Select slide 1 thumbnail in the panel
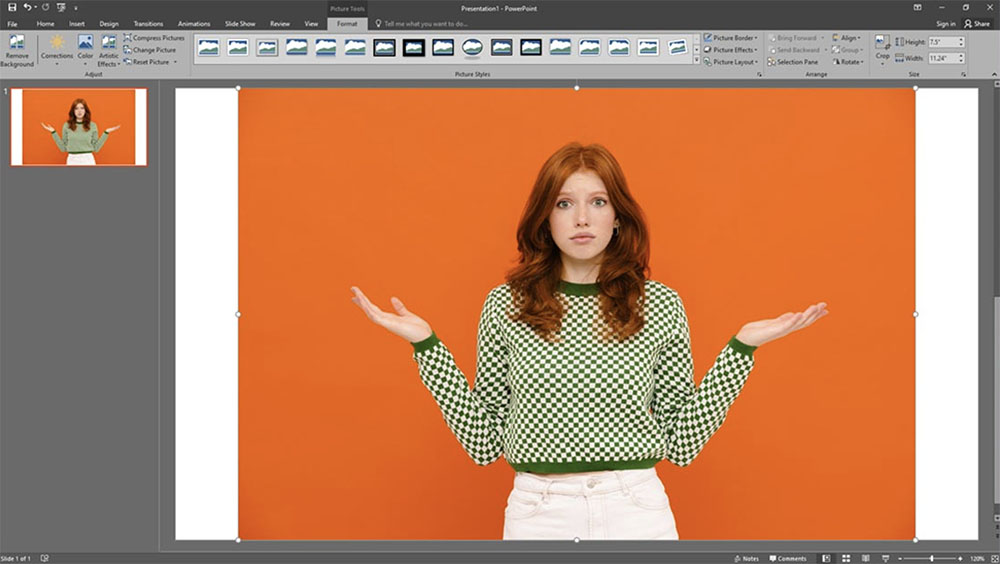 79,127
